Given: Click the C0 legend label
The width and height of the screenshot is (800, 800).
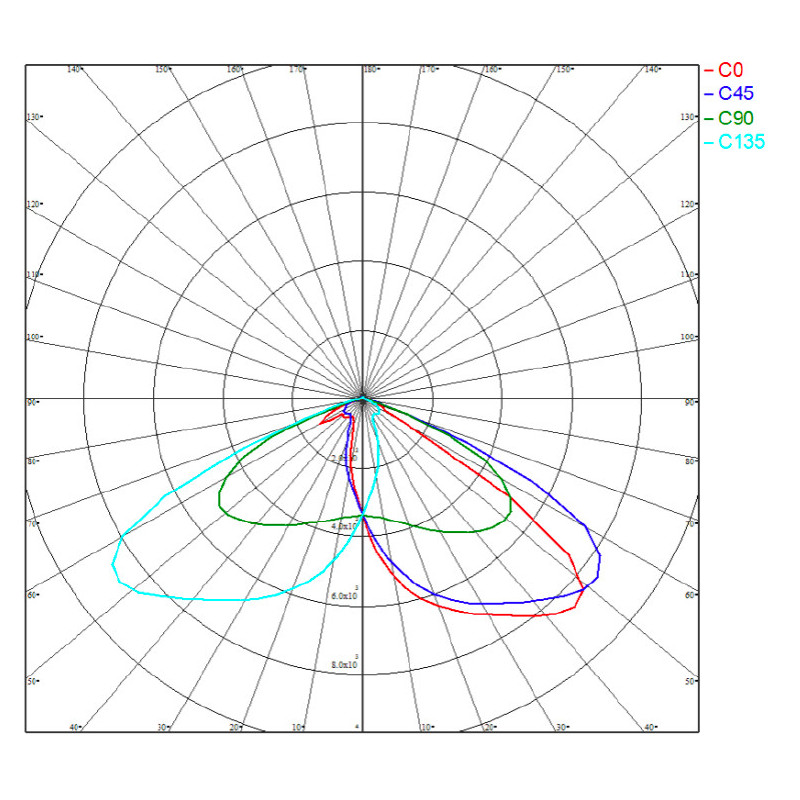Looking at the screenshot, I should 730,70.
